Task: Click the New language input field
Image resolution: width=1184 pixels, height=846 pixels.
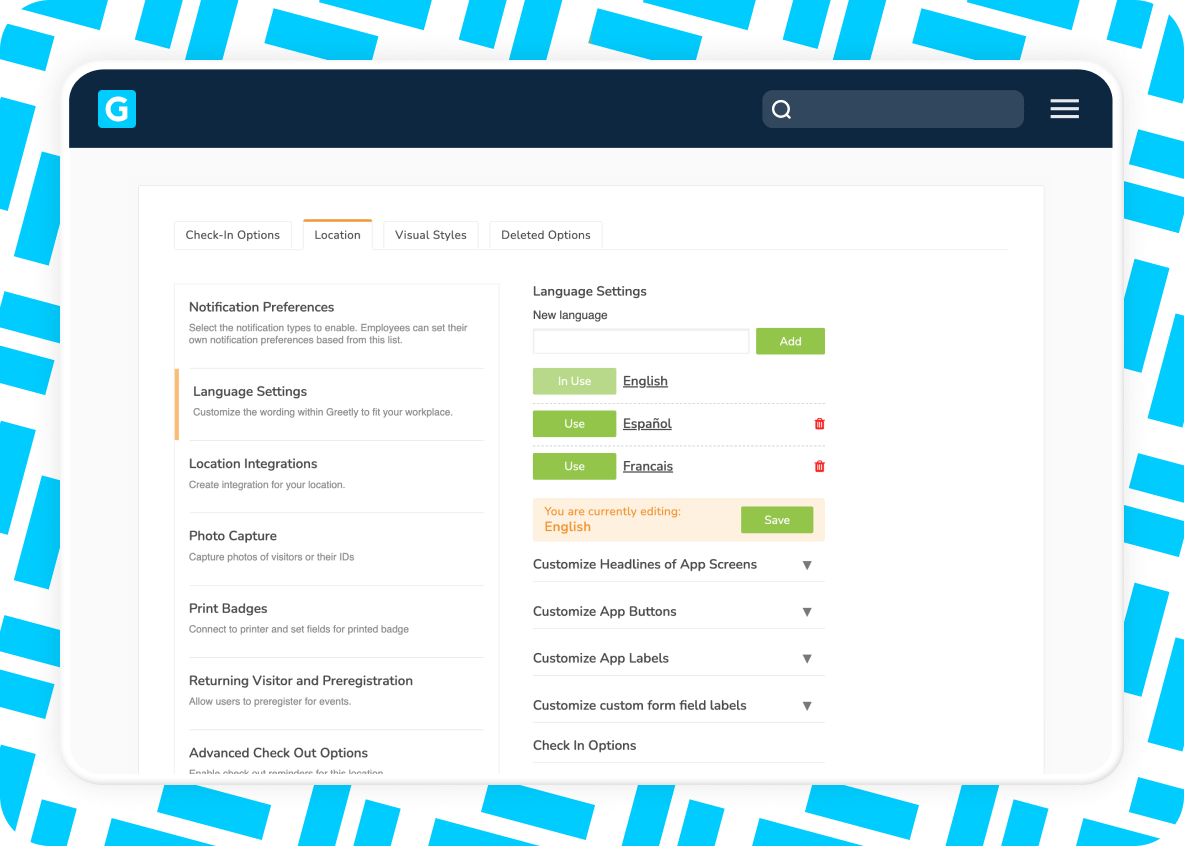Action: click(640, 341)
